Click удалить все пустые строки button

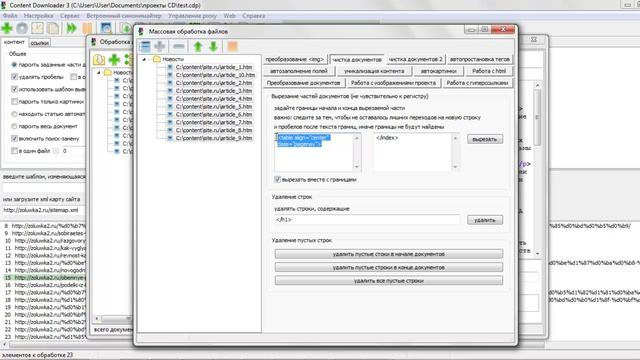tap(389, 281)
